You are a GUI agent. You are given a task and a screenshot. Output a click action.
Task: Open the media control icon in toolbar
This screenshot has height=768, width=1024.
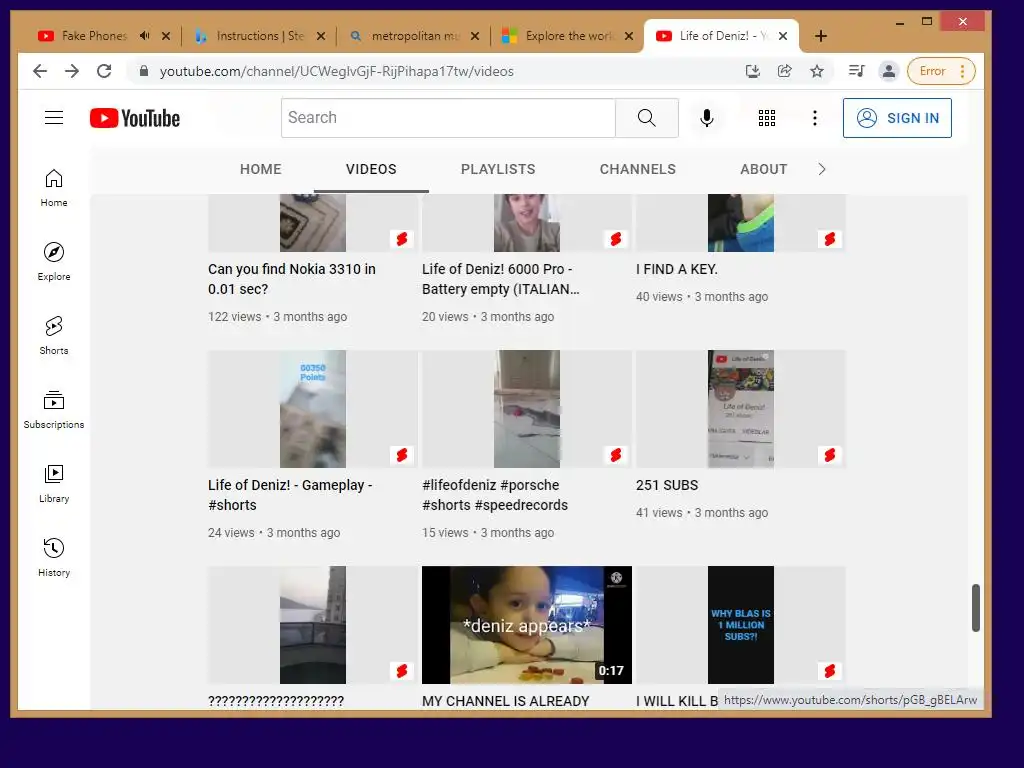tap(856, 71)
